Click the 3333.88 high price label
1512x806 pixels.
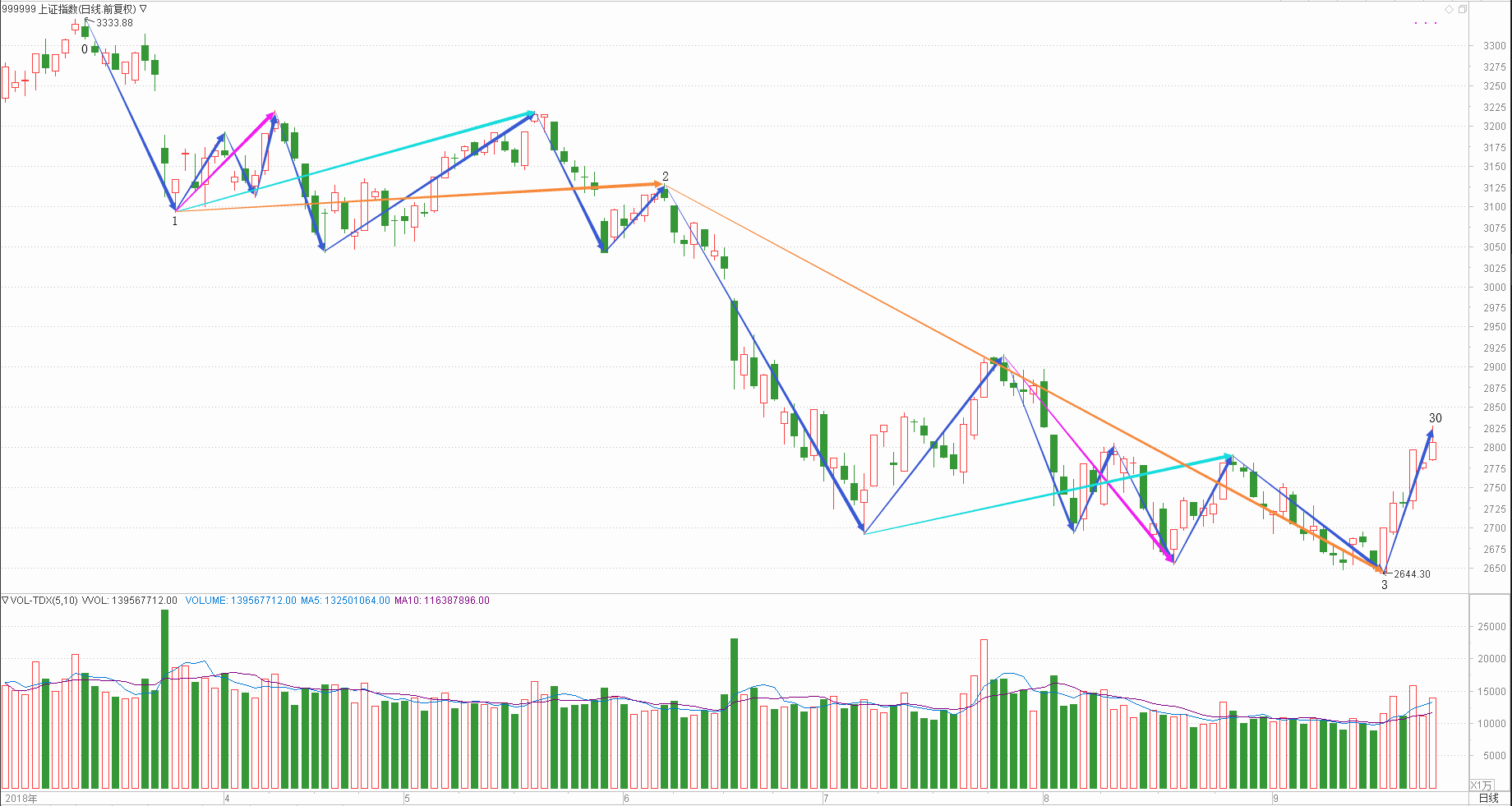114,23
